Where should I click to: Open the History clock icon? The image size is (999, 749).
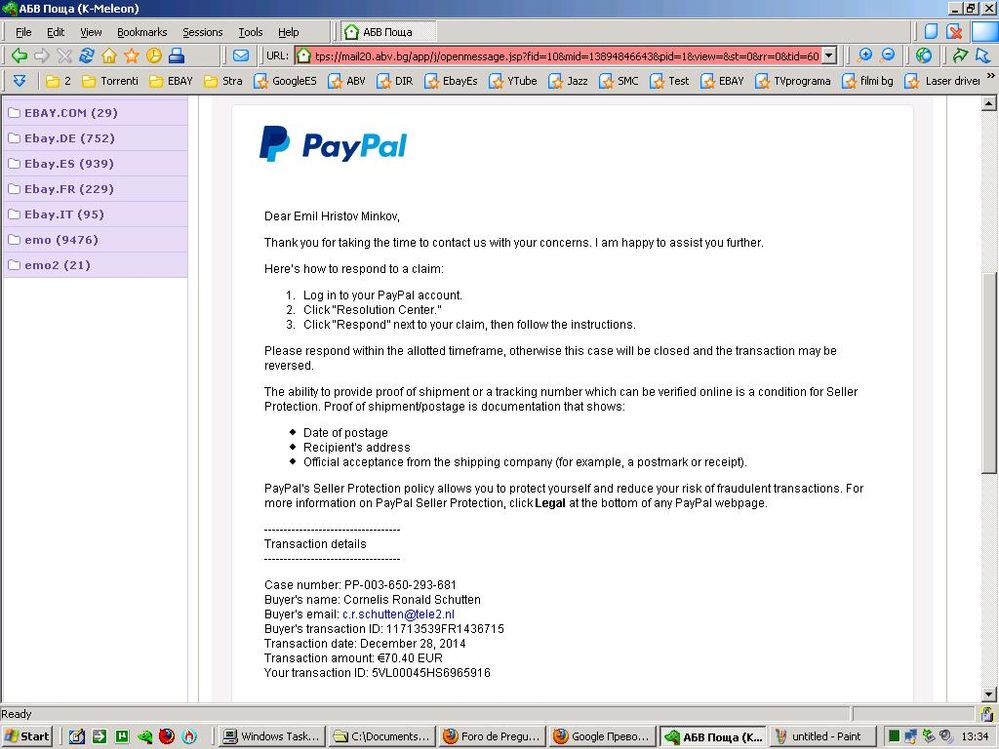click(x=154, y=56)
